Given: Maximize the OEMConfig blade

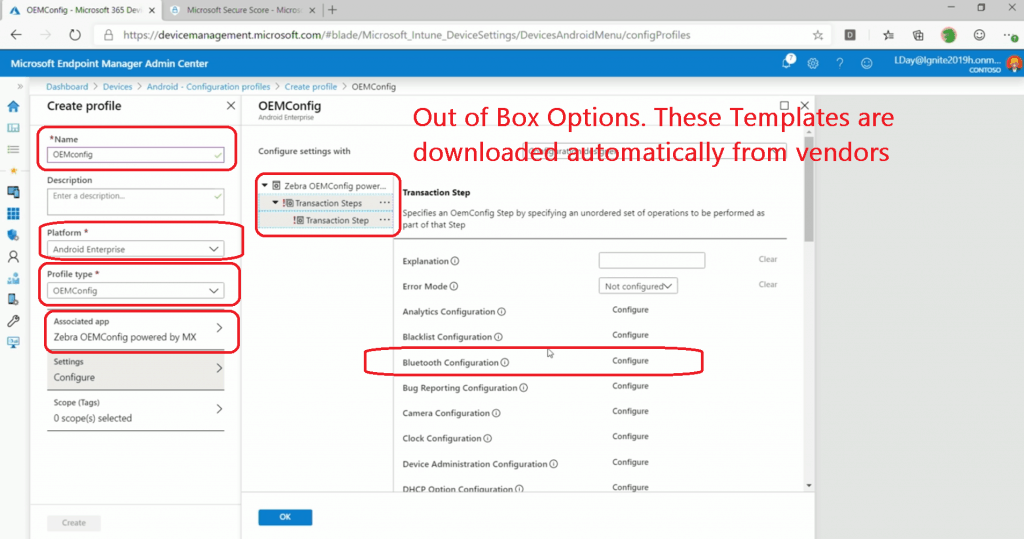Looking at the screenshot, I should (x=784, y=105).
